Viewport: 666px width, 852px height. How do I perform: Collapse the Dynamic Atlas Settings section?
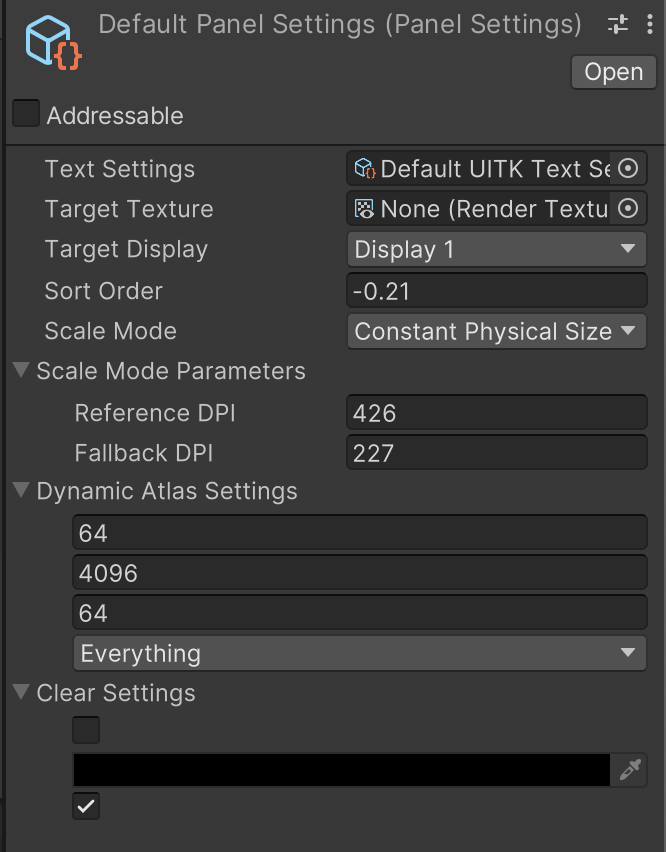19,491
